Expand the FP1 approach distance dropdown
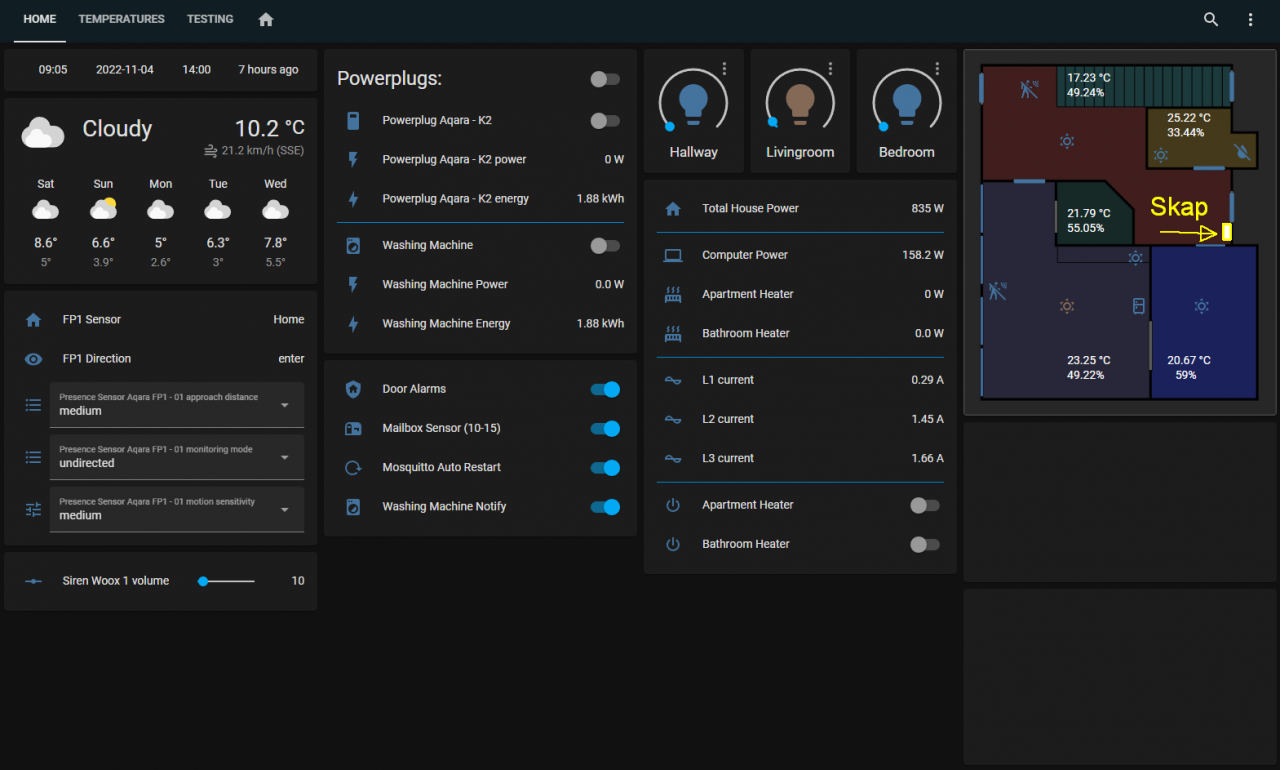Screen dimensions: 1280x770 177,405
